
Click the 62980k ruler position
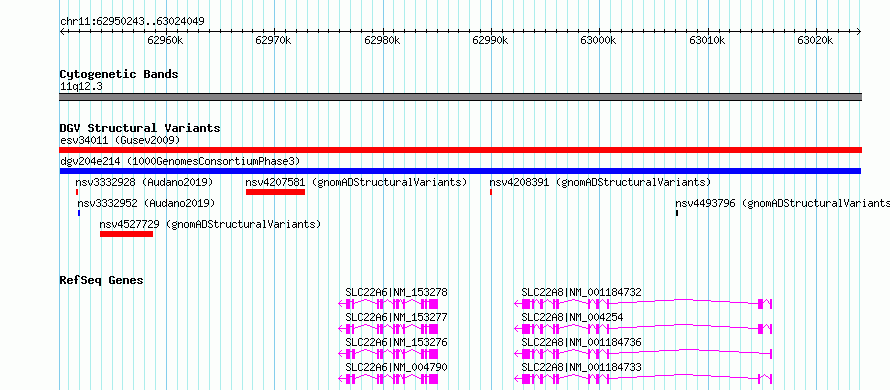tap(383, 40)
